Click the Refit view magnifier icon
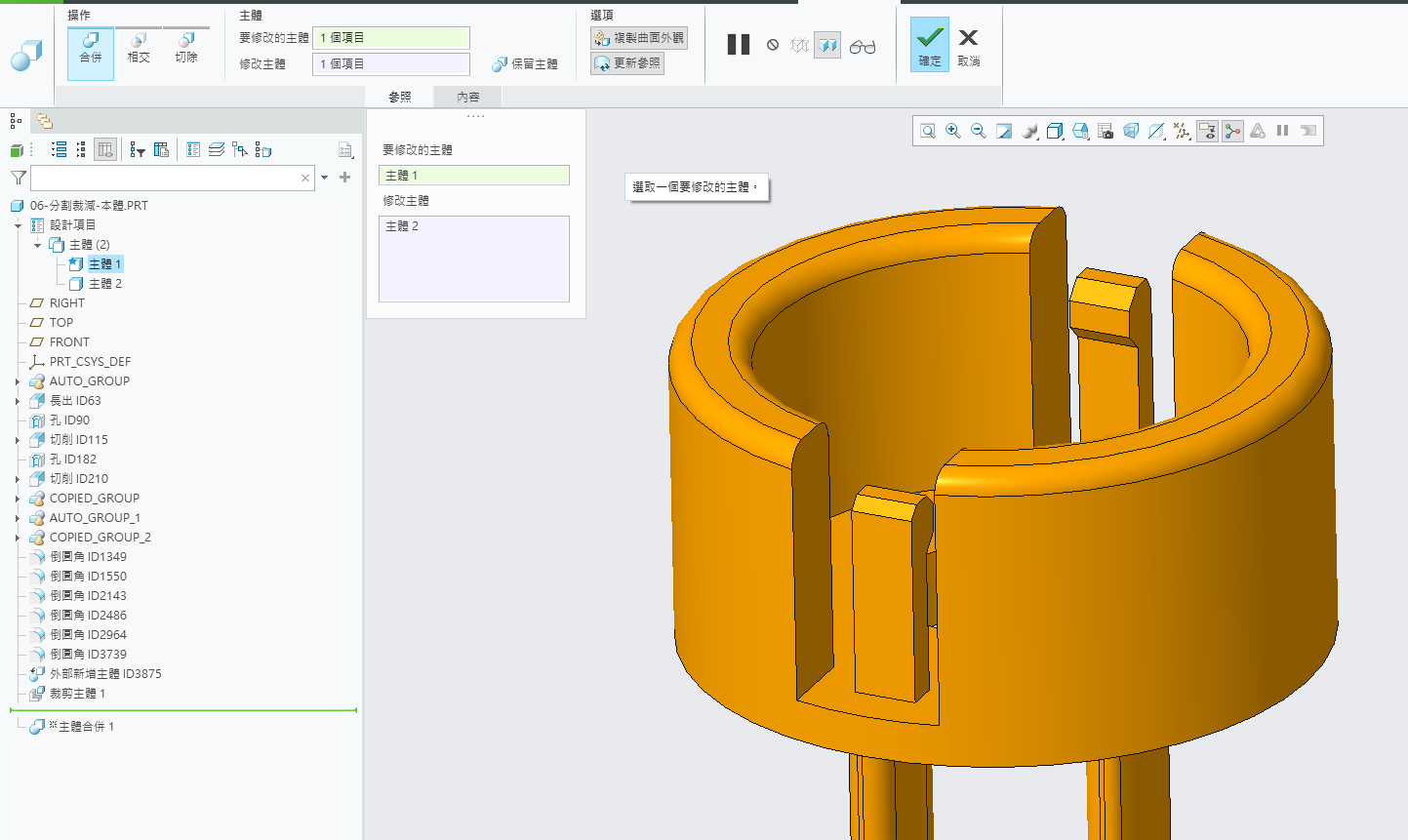 [928, 131]
